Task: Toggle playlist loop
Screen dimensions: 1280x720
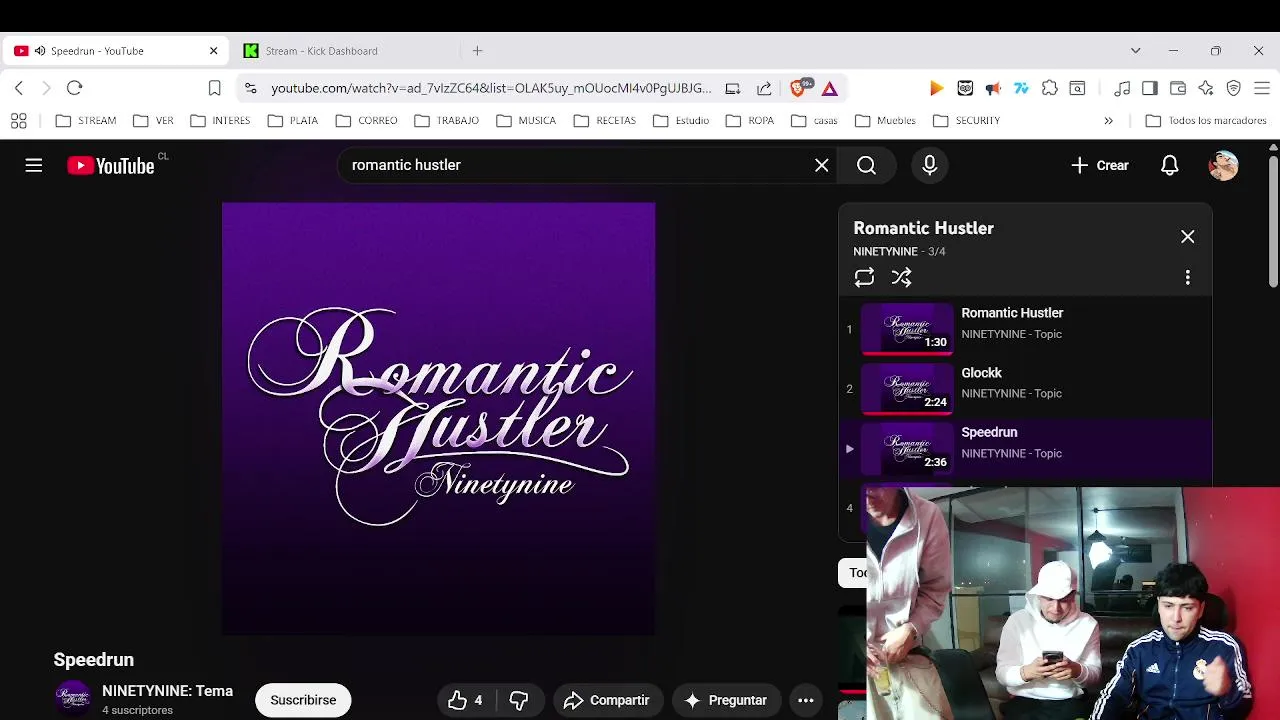Action: click(864, 277)
